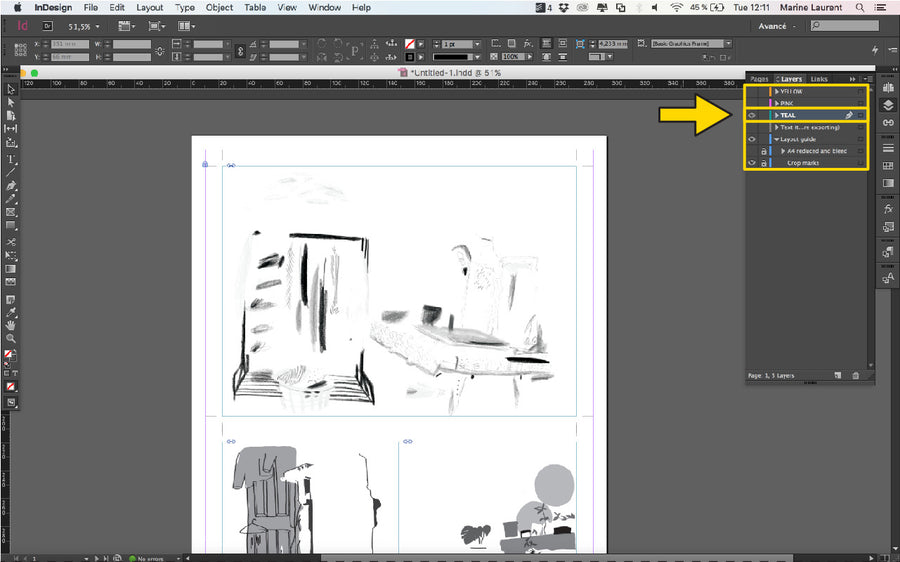Select the Pen tool
Viewport: 900px width, 562px height.
(10, 186)
